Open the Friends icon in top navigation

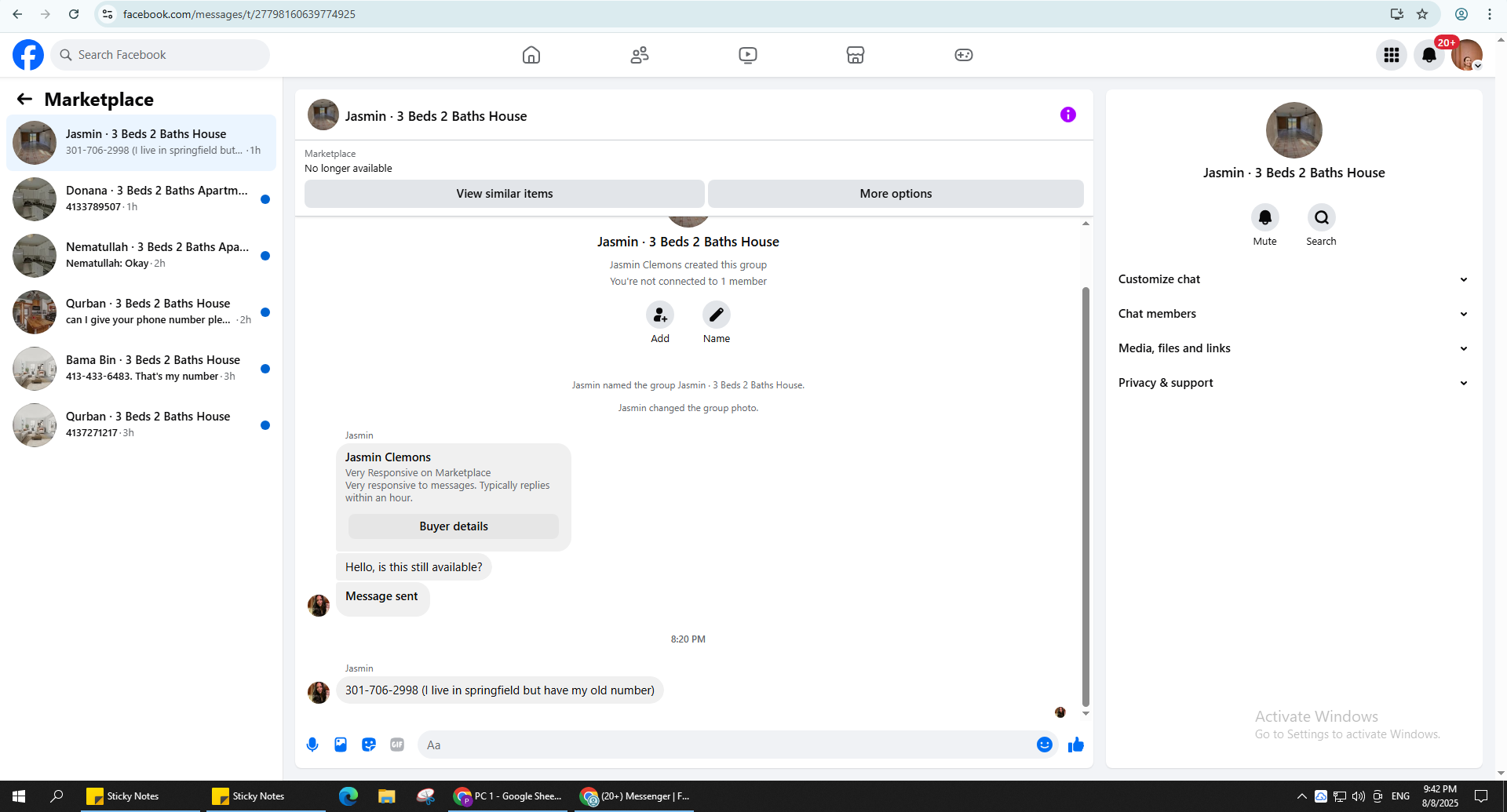[640, 55]
